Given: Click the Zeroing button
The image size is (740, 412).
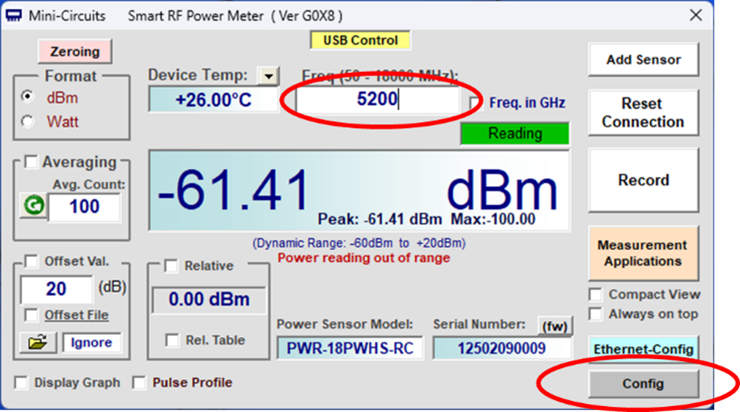Looking at the screenshot, I should point(75,51).
